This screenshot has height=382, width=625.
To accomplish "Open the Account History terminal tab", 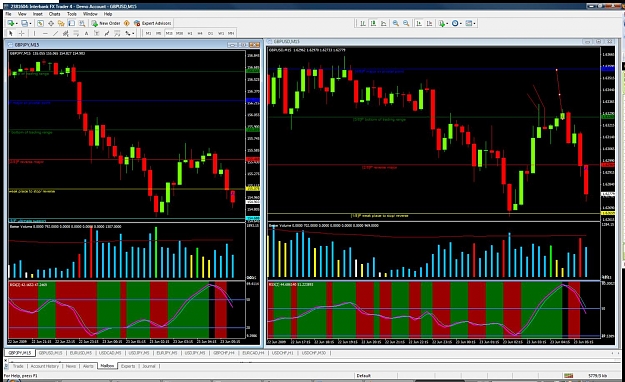I will coord(45,366).
